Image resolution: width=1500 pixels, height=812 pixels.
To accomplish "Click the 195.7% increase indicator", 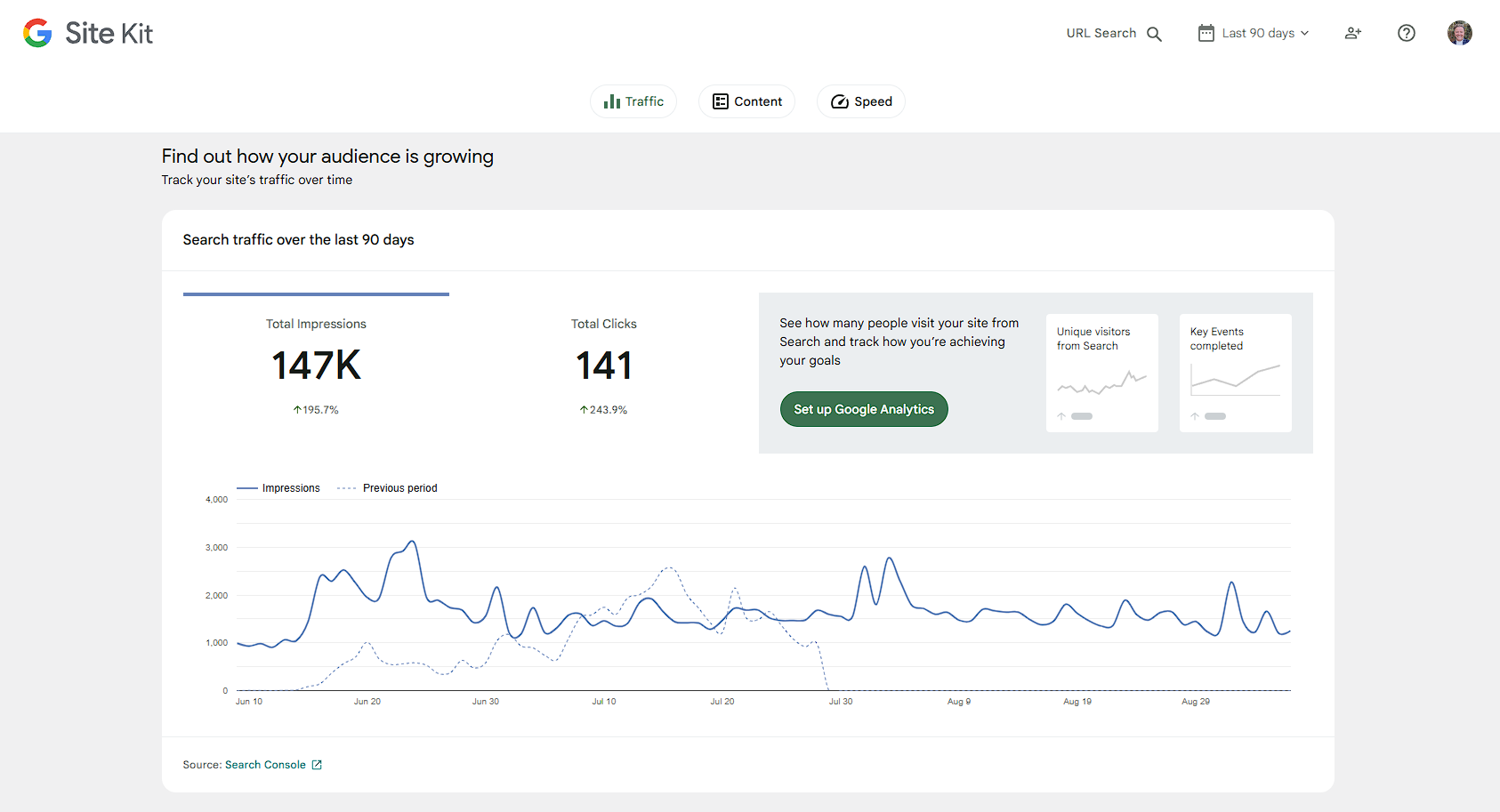I will [316, 410].
